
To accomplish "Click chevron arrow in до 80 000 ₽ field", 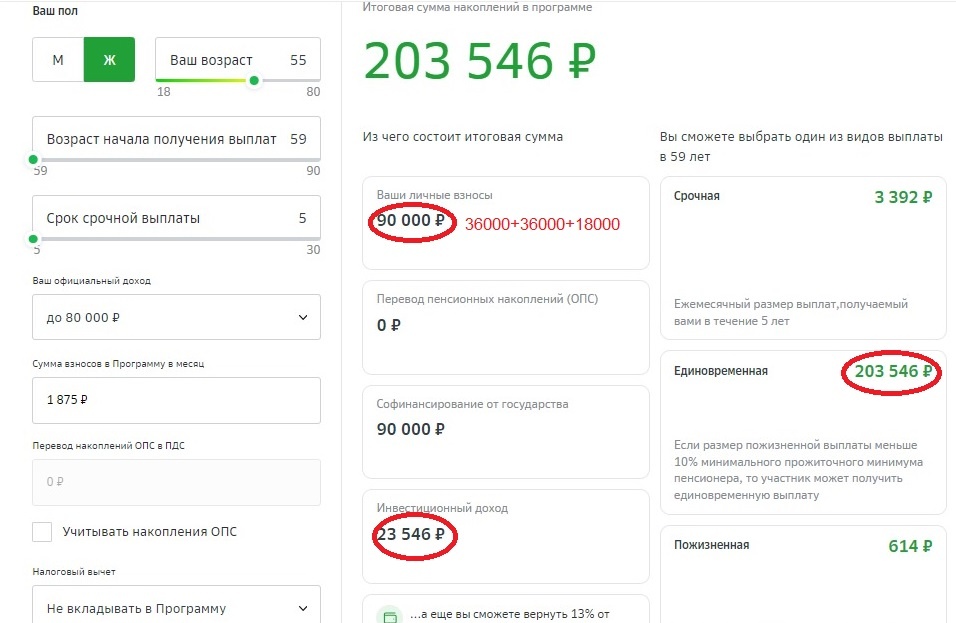I will pos(303,317).
